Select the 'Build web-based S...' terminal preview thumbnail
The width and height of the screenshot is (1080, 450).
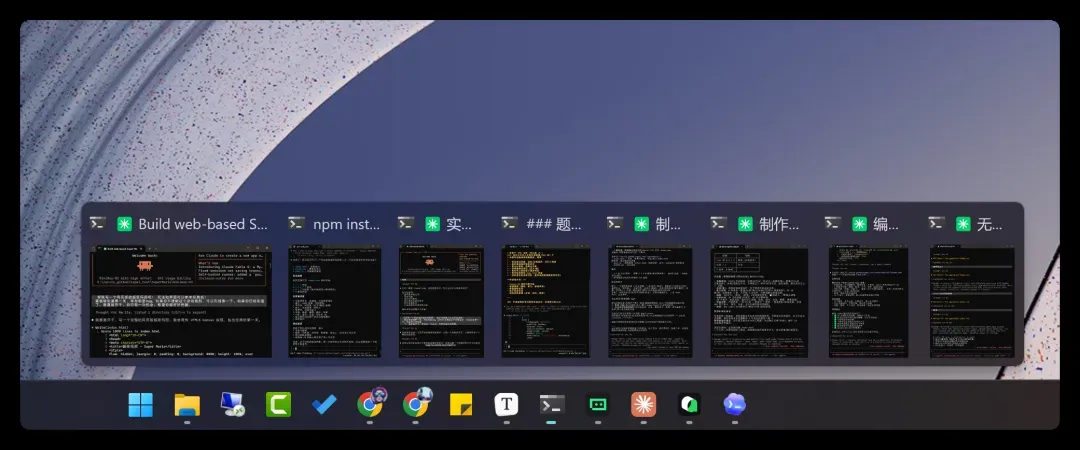[x=181, y=302]
